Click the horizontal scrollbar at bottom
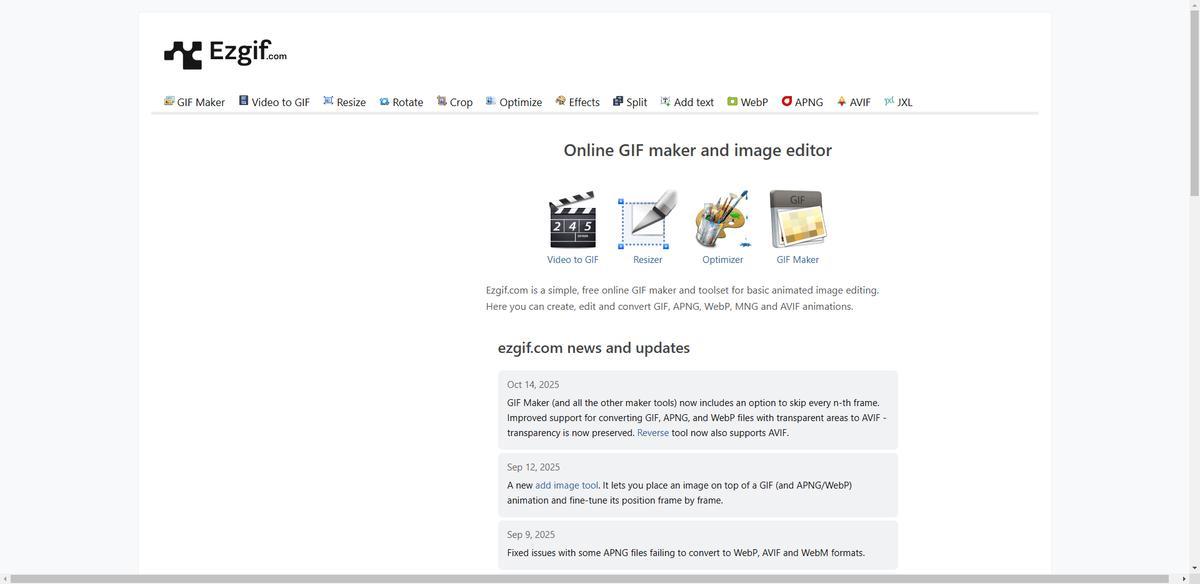1200x584 pixels. [x=590, y=579]
